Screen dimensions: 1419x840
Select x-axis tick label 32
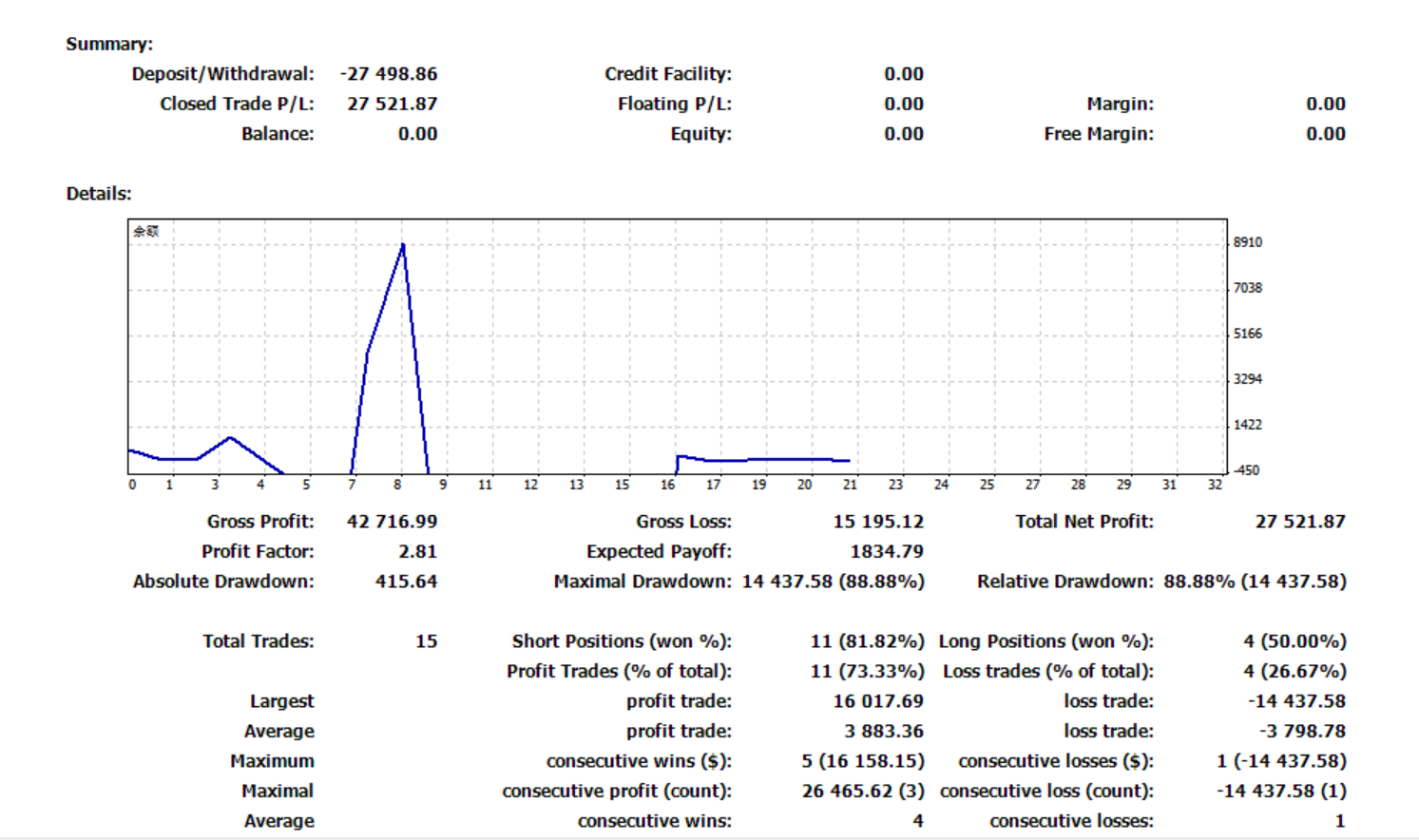[x=1215, y=485]
